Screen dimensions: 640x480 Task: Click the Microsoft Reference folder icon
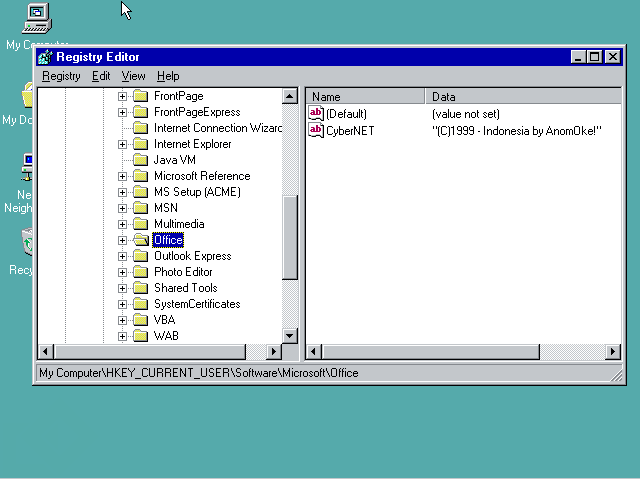140,176
